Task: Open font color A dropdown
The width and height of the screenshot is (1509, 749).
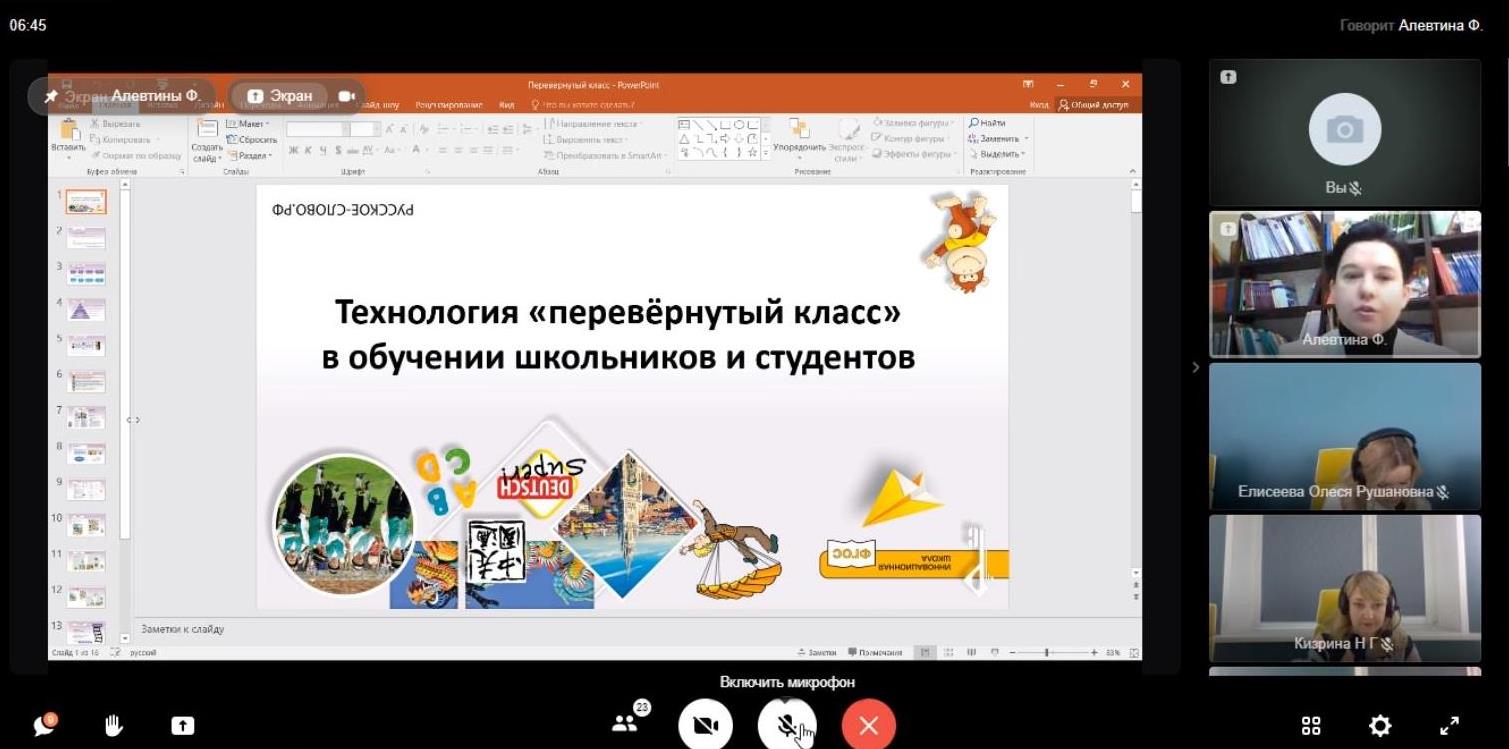Action: [419, 150]
